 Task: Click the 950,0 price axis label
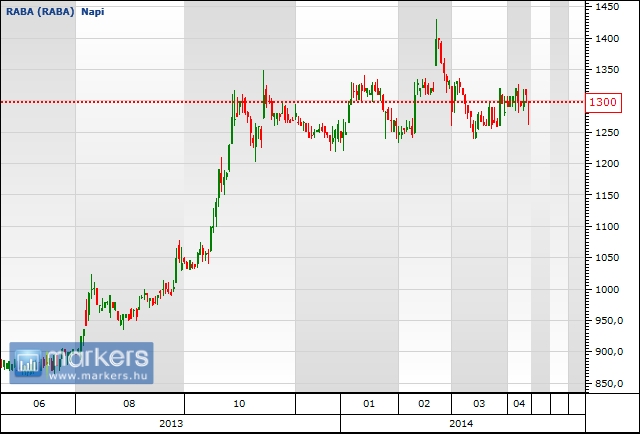[x=608, y=321]
